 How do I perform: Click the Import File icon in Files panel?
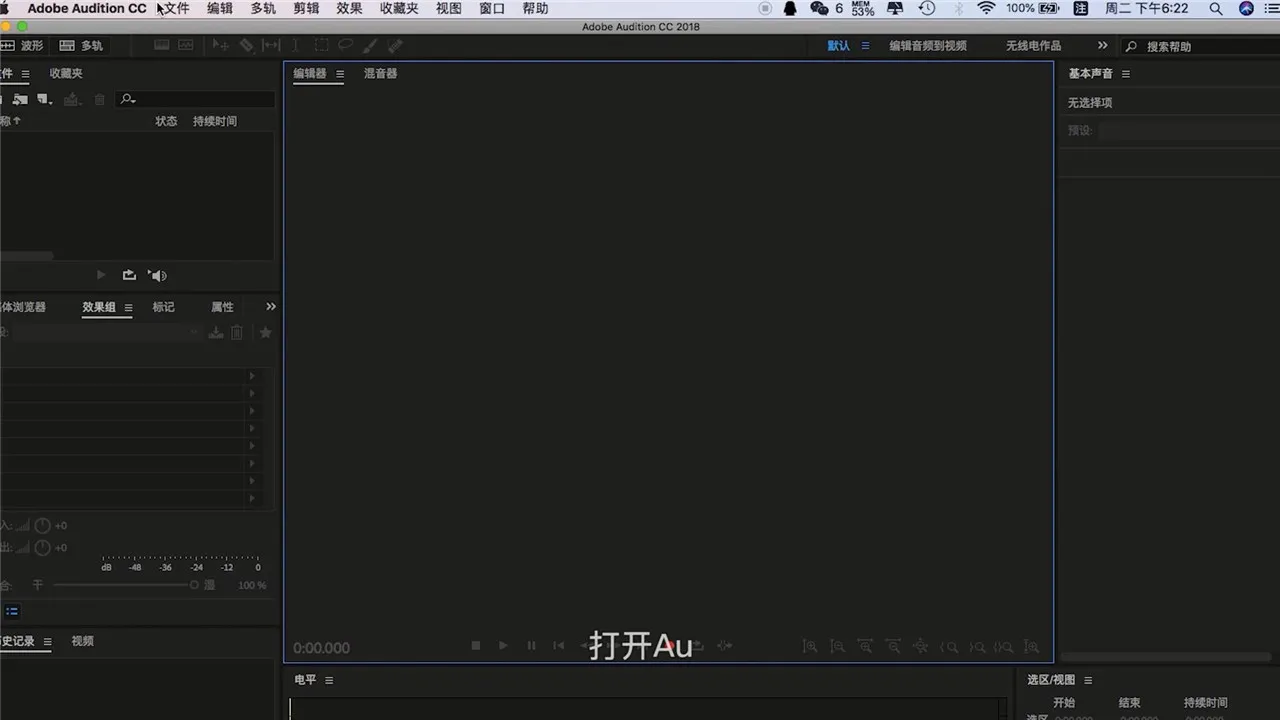tap(20, 99)
